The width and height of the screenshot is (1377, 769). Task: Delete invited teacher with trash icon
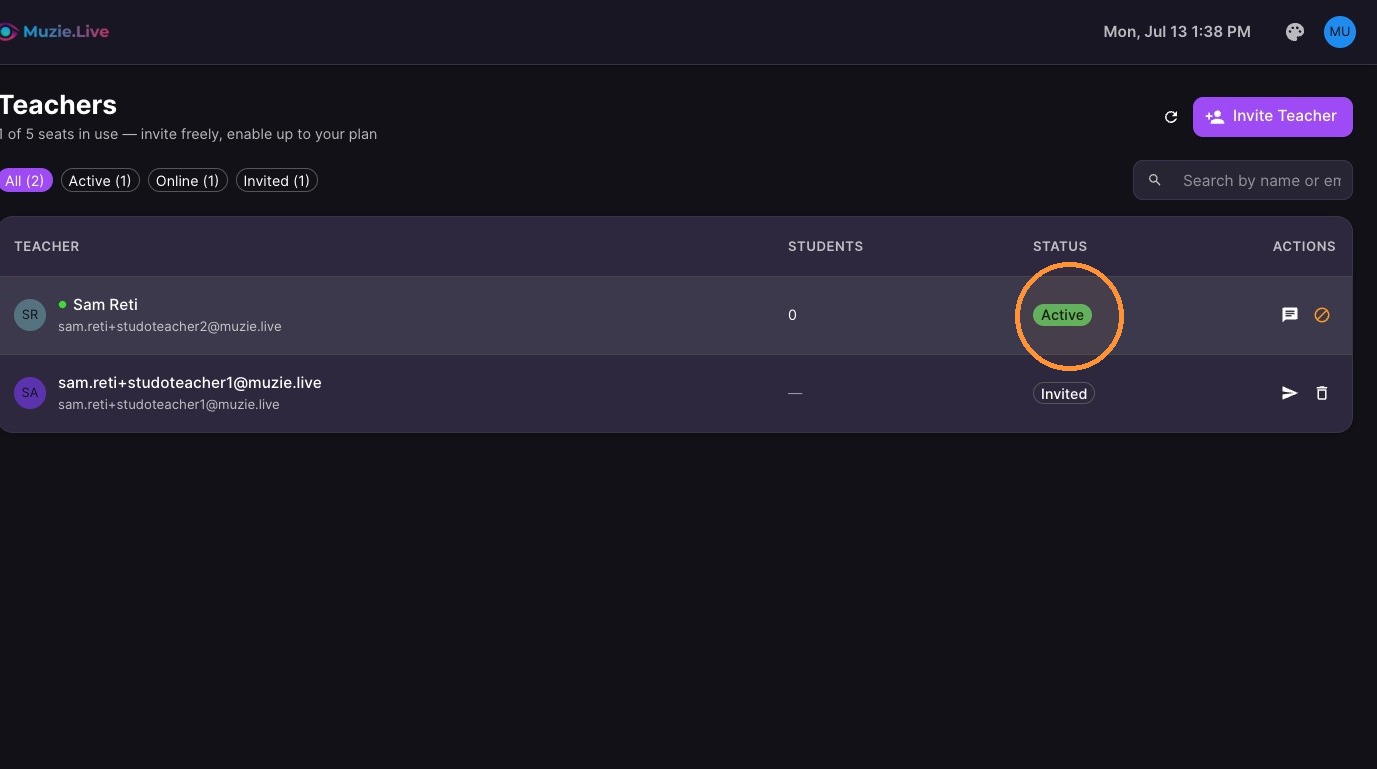point(1322,393)
